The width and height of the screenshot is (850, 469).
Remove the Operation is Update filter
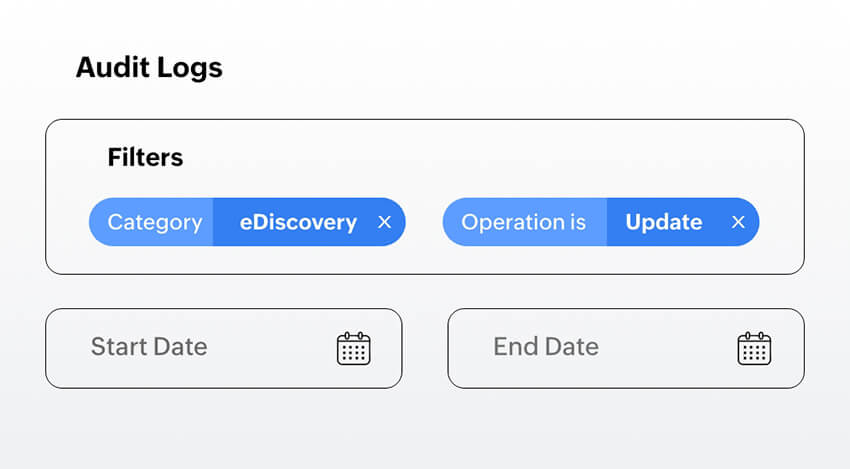[x=738, y=222]
